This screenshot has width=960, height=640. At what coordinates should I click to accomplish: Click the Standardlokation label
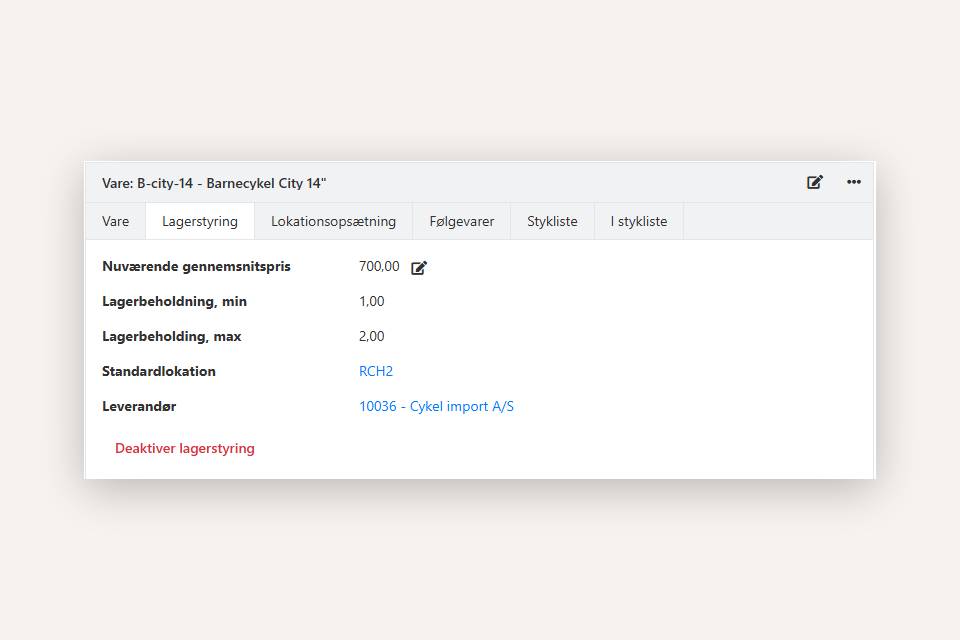[159, 371]
